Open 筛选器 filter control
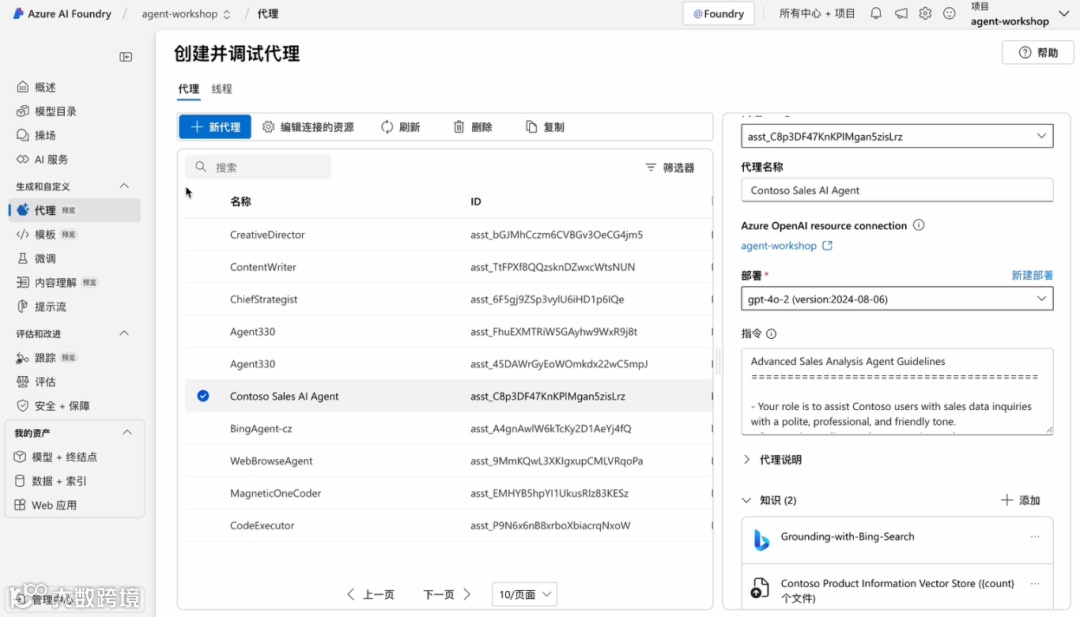Viewport: 1080px width, 617px height. [669, 167]
